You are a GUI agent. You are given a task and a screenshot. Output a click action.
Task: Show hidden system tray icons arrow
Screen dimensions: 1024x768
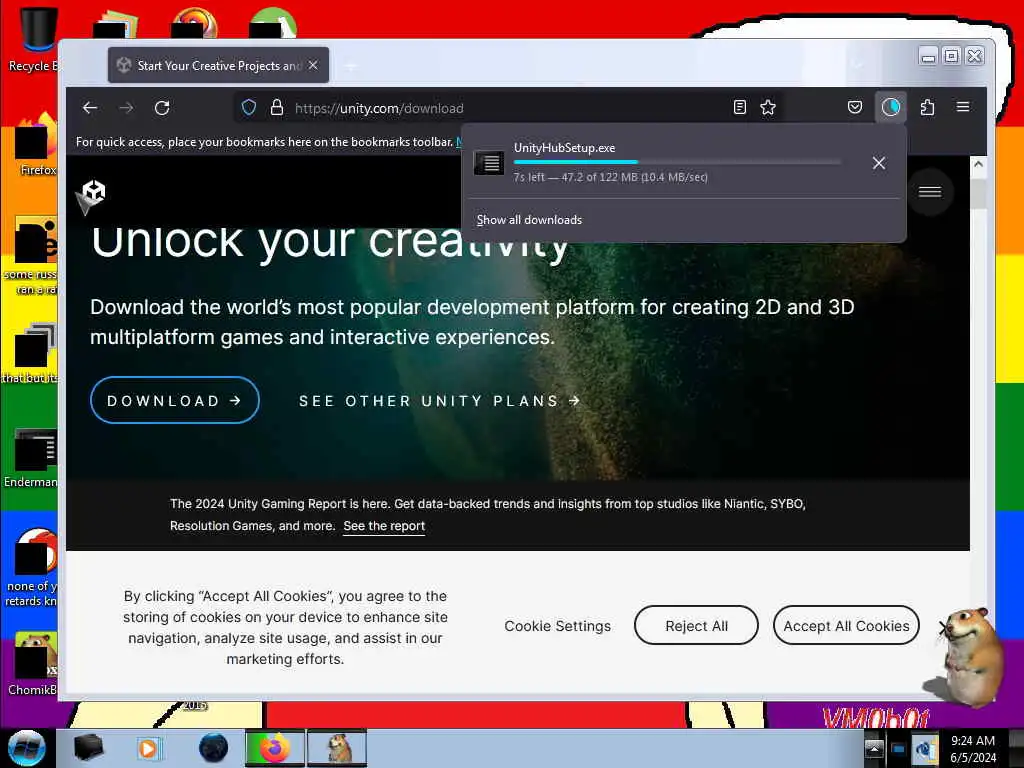874,748
